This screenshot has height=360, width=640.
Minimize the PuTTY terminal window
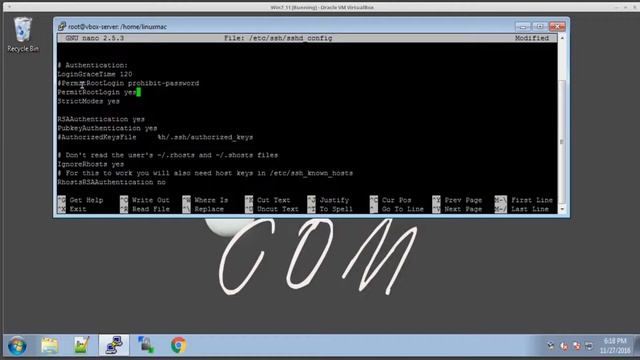(x=523, y=27)
